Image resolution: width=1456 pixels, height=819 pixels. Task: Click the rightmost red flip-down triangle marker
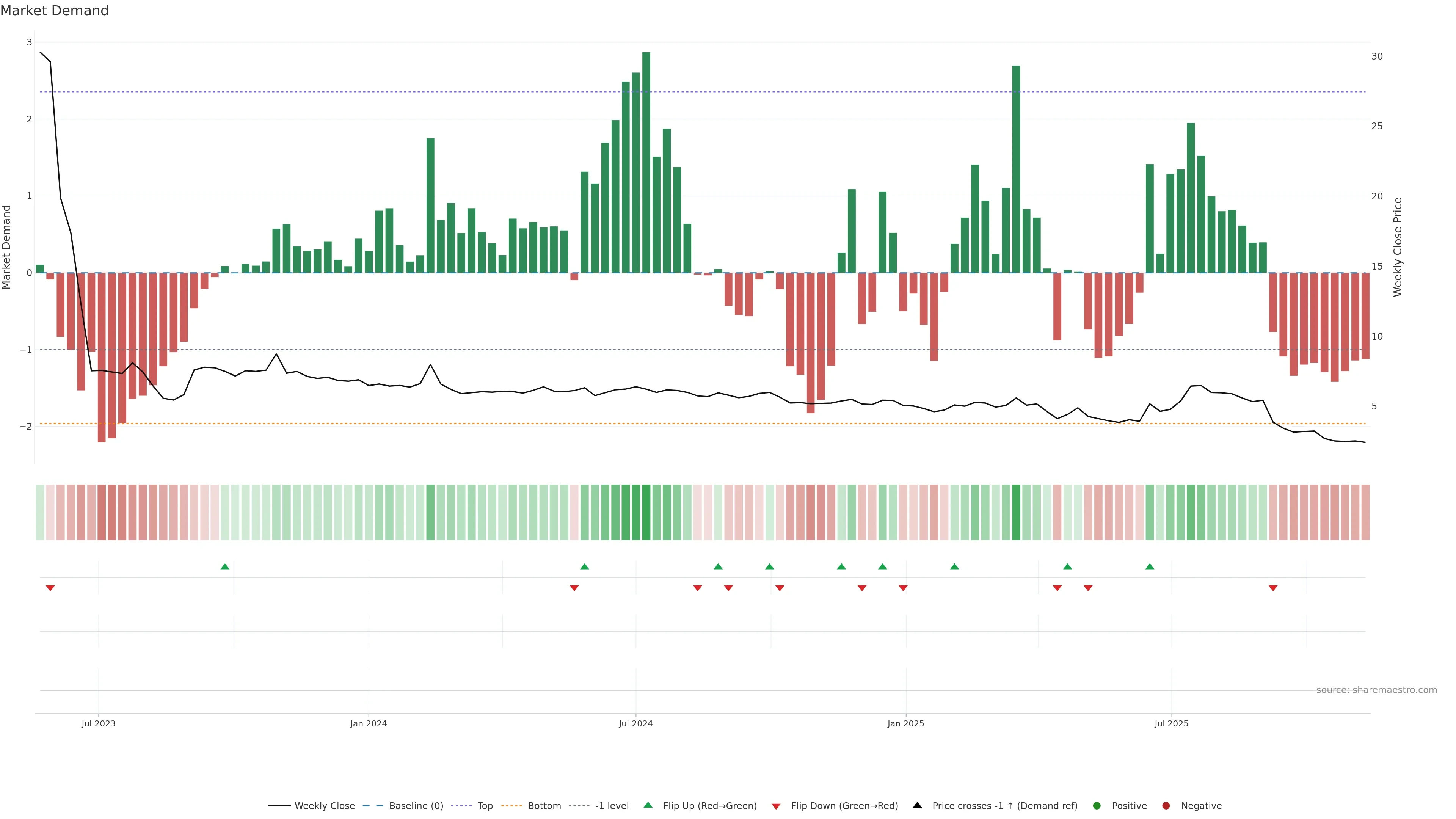1273,588
